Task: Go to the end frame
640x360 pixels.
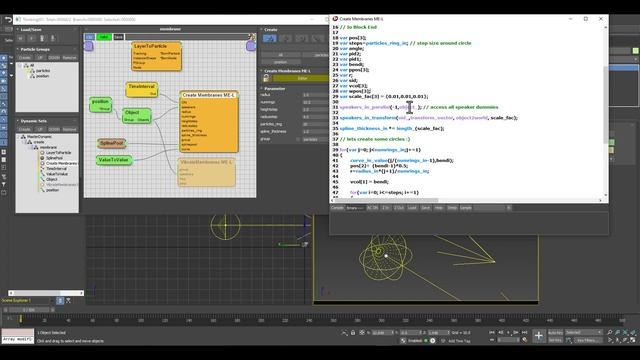Action: click(x=524, y=332)
